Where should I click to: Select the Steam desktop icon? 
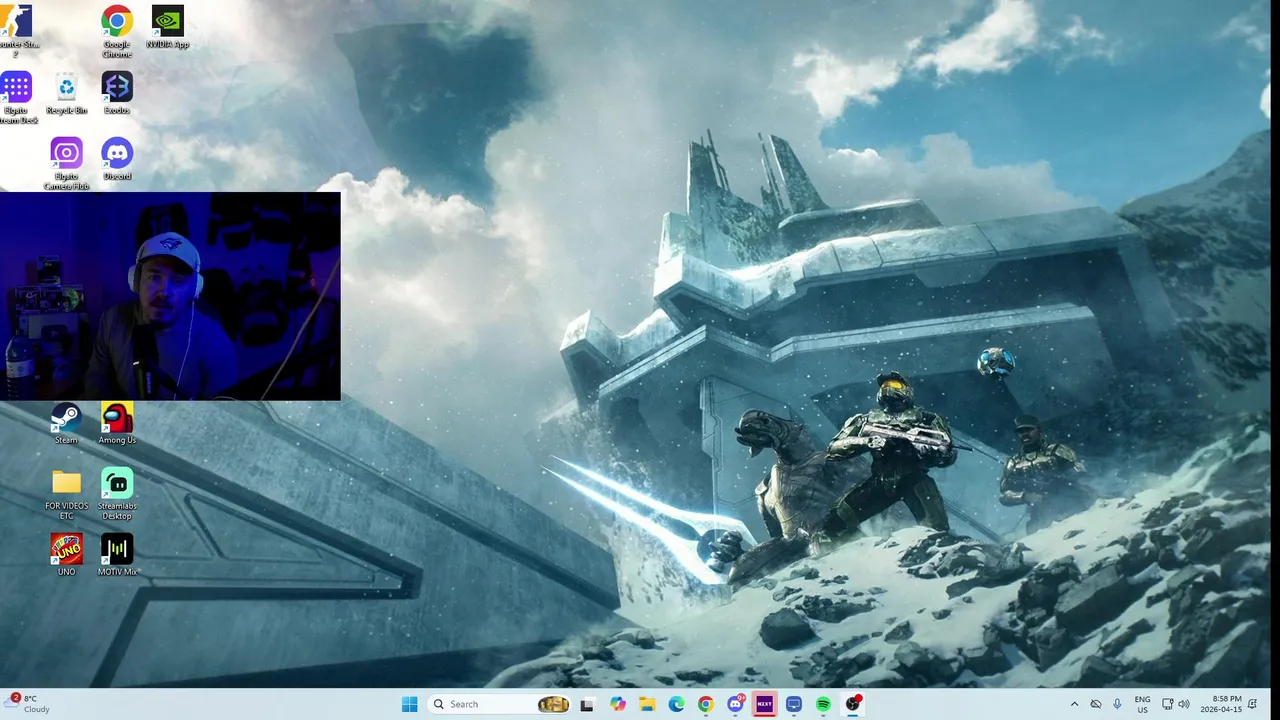pos(66,423)
